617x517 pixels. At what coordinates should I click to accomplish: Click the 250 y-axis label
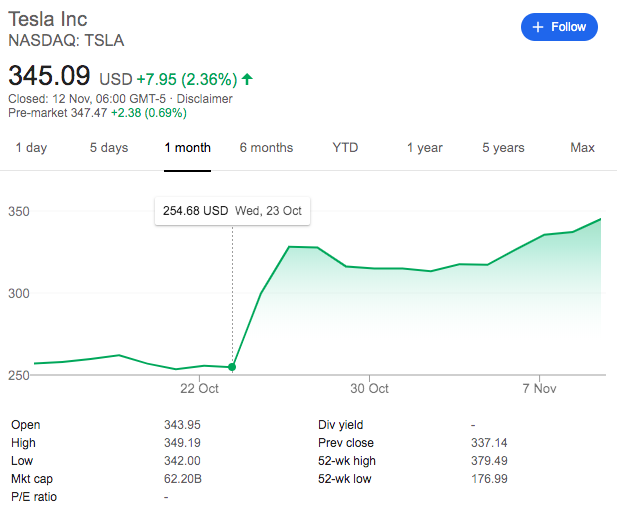[x=18, y=375]
